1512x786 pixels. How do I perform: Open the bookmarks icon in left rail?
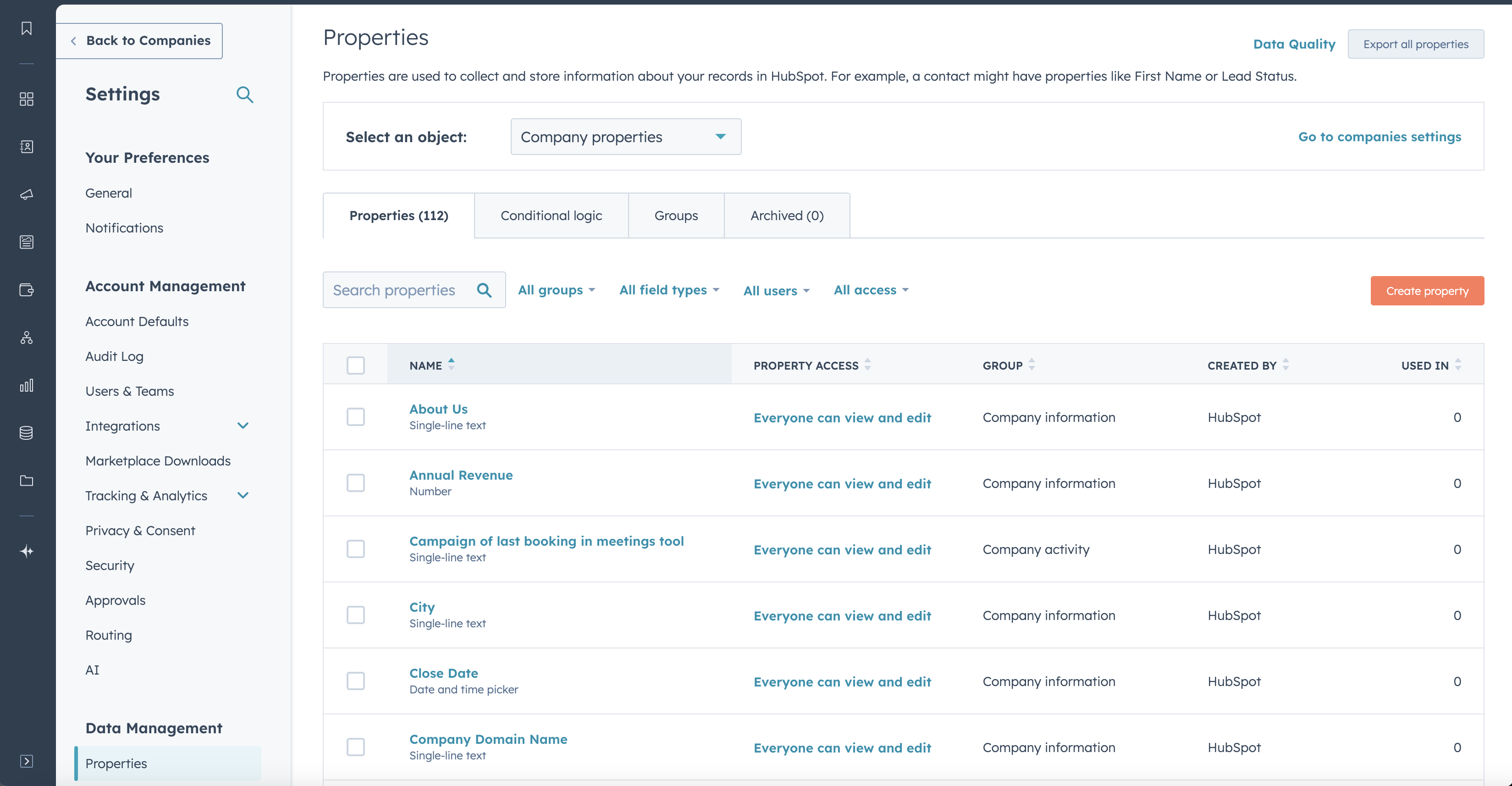27,28
